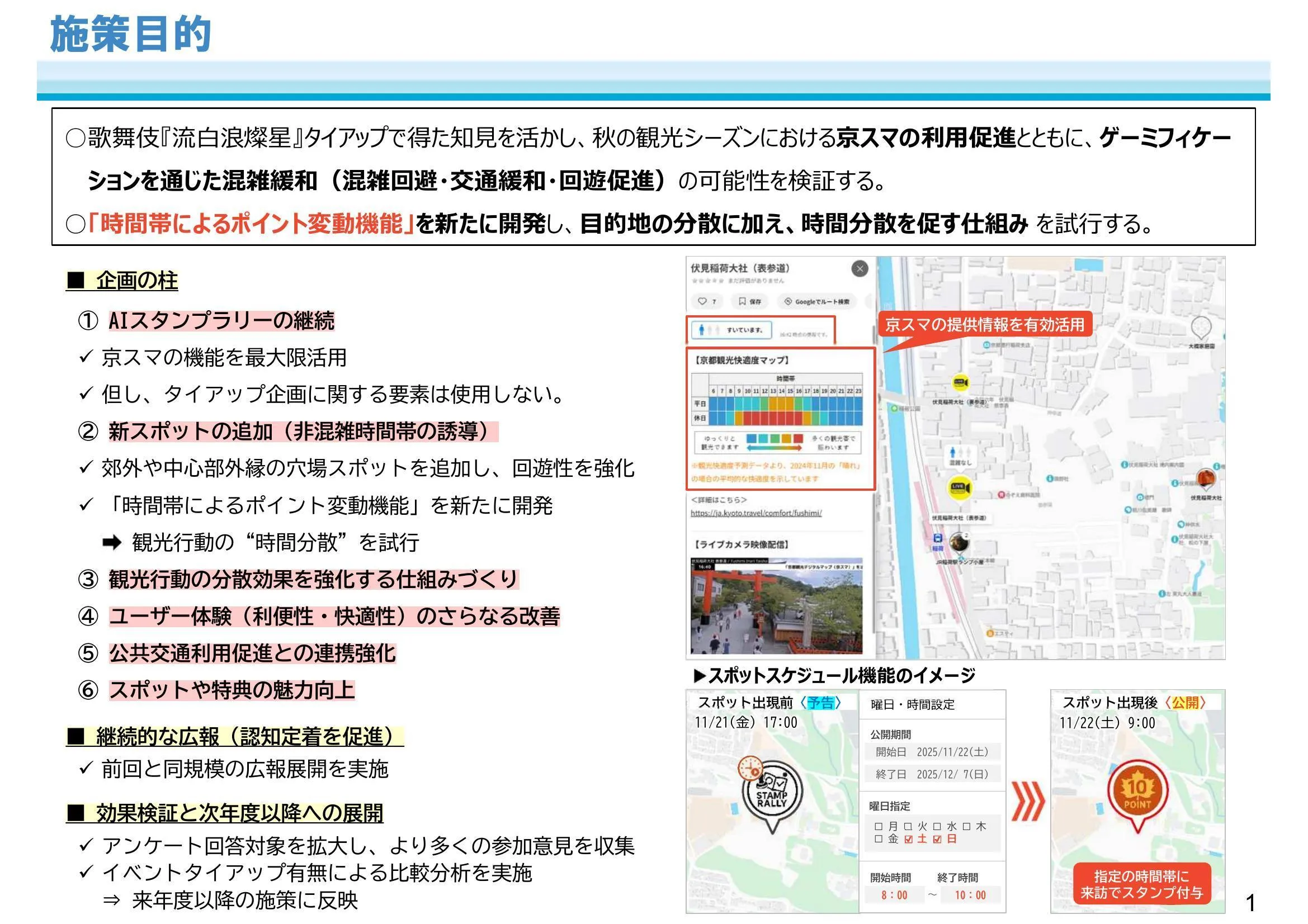Screen dimensions: 1308x924
Task: Uncheck the 土 weekday checkbox
Action: pyautogui.click(x=908, y=839)
